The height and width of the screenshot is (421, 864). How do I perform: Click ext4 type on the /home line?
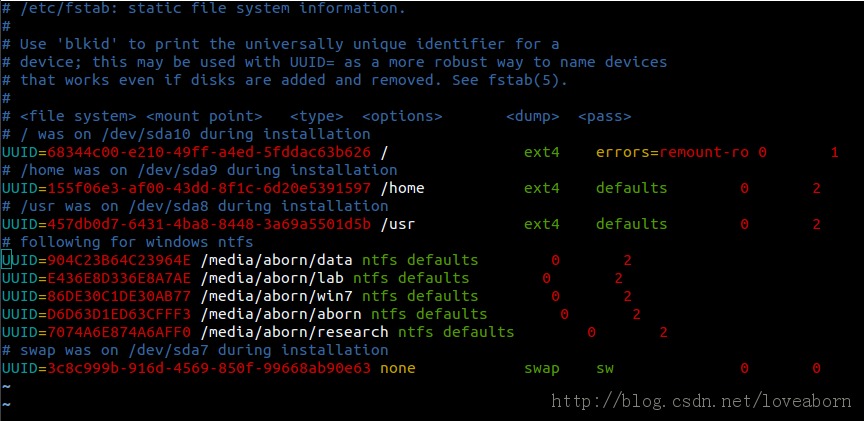tap(542, 188)
